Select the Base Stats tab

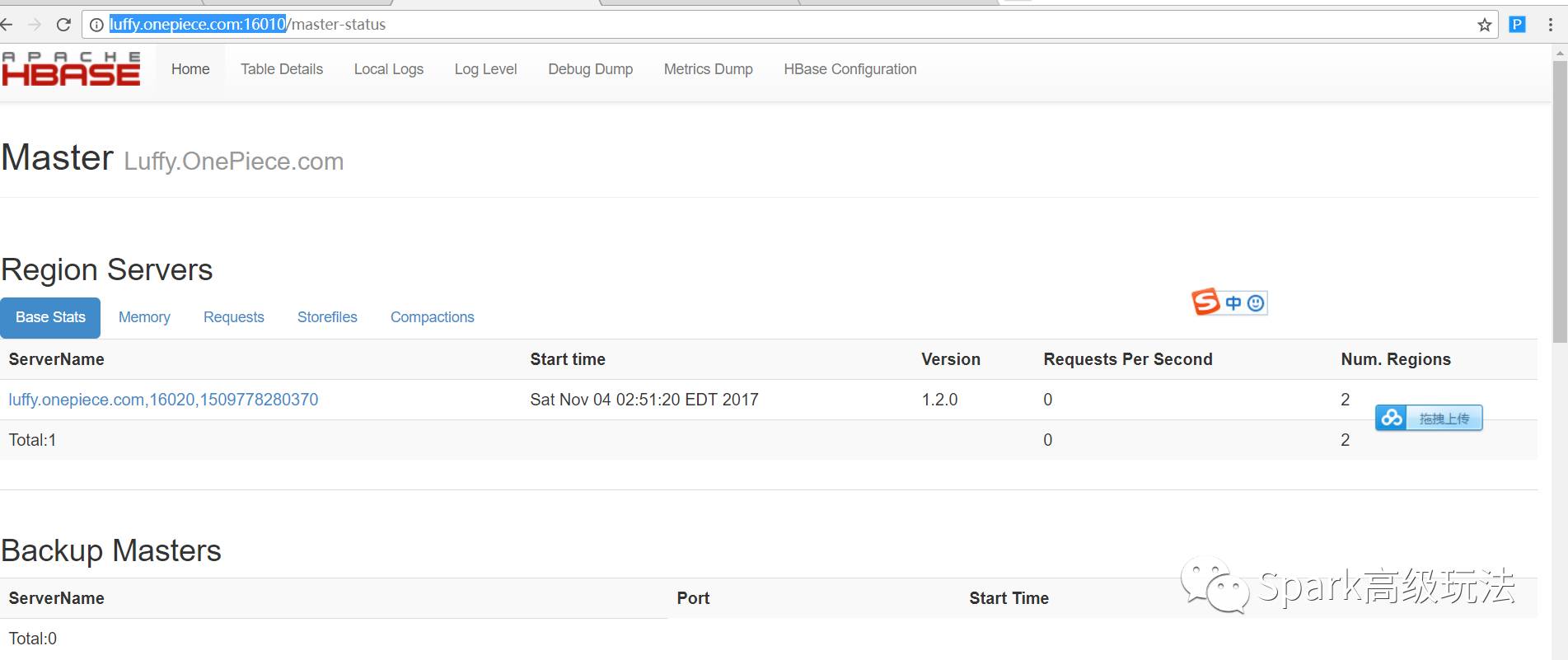(x=50, y=317)
